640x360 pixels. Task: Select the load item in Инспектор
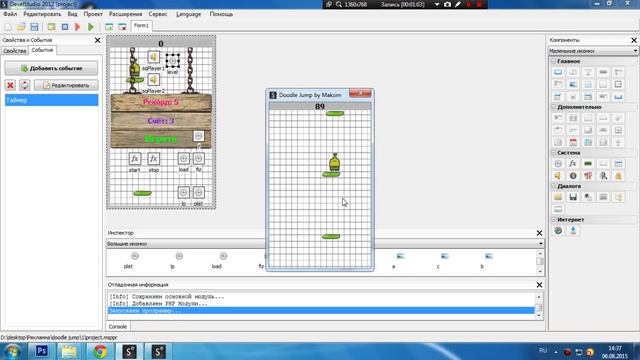pyautogui.click(x=217, y=260)
